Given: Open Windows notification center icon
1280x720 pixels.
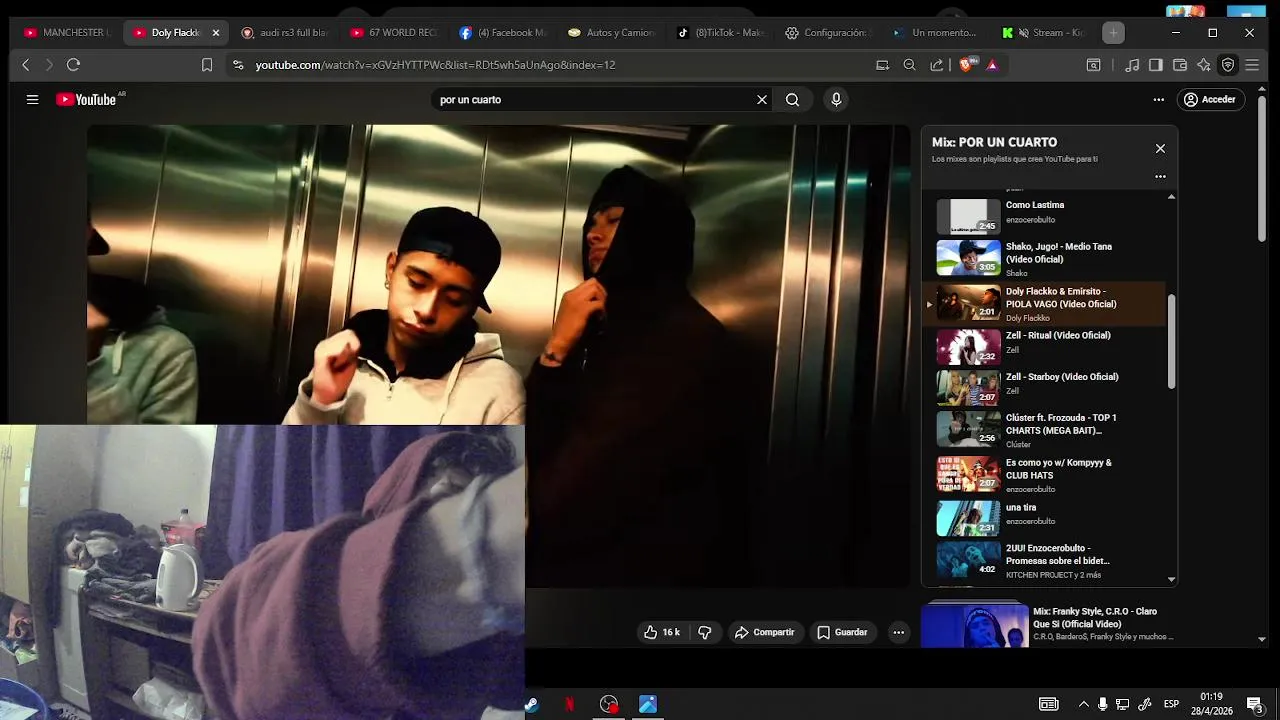Looking at the screenshot, I should click(x=1254, y=705).
